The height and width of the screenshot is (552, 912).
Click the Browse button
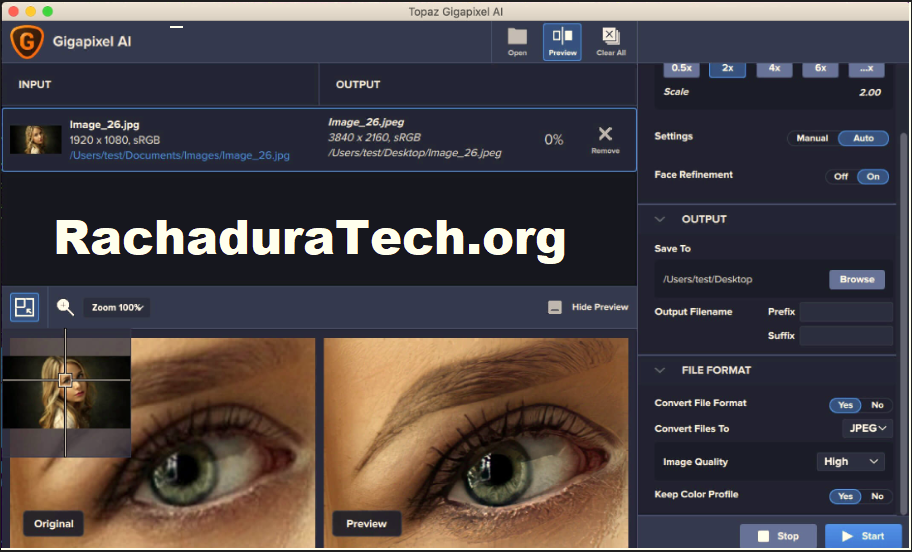[857, 280]
